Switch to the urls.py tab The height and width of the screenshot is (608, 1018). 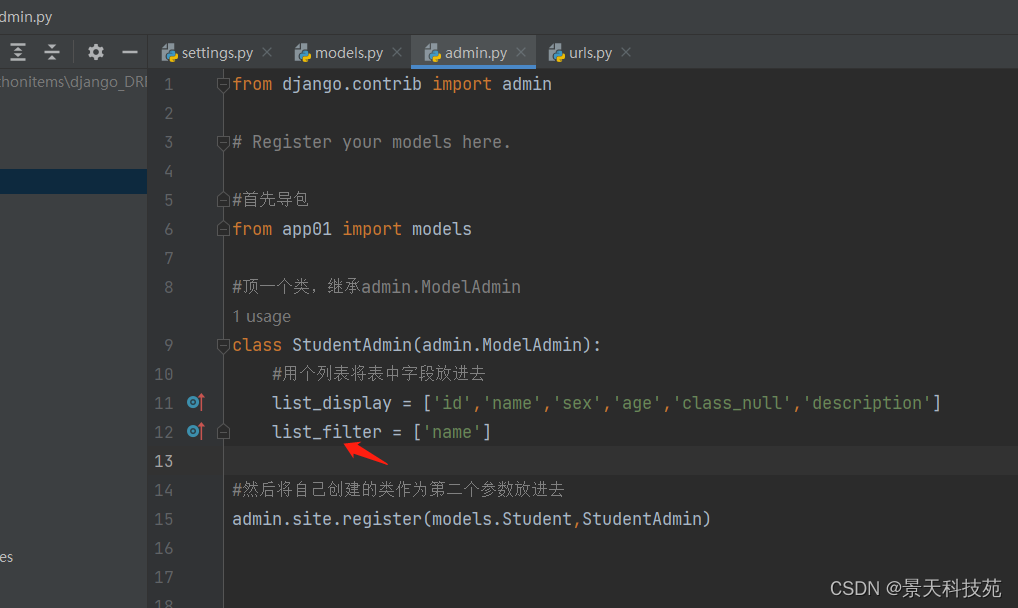590,51
